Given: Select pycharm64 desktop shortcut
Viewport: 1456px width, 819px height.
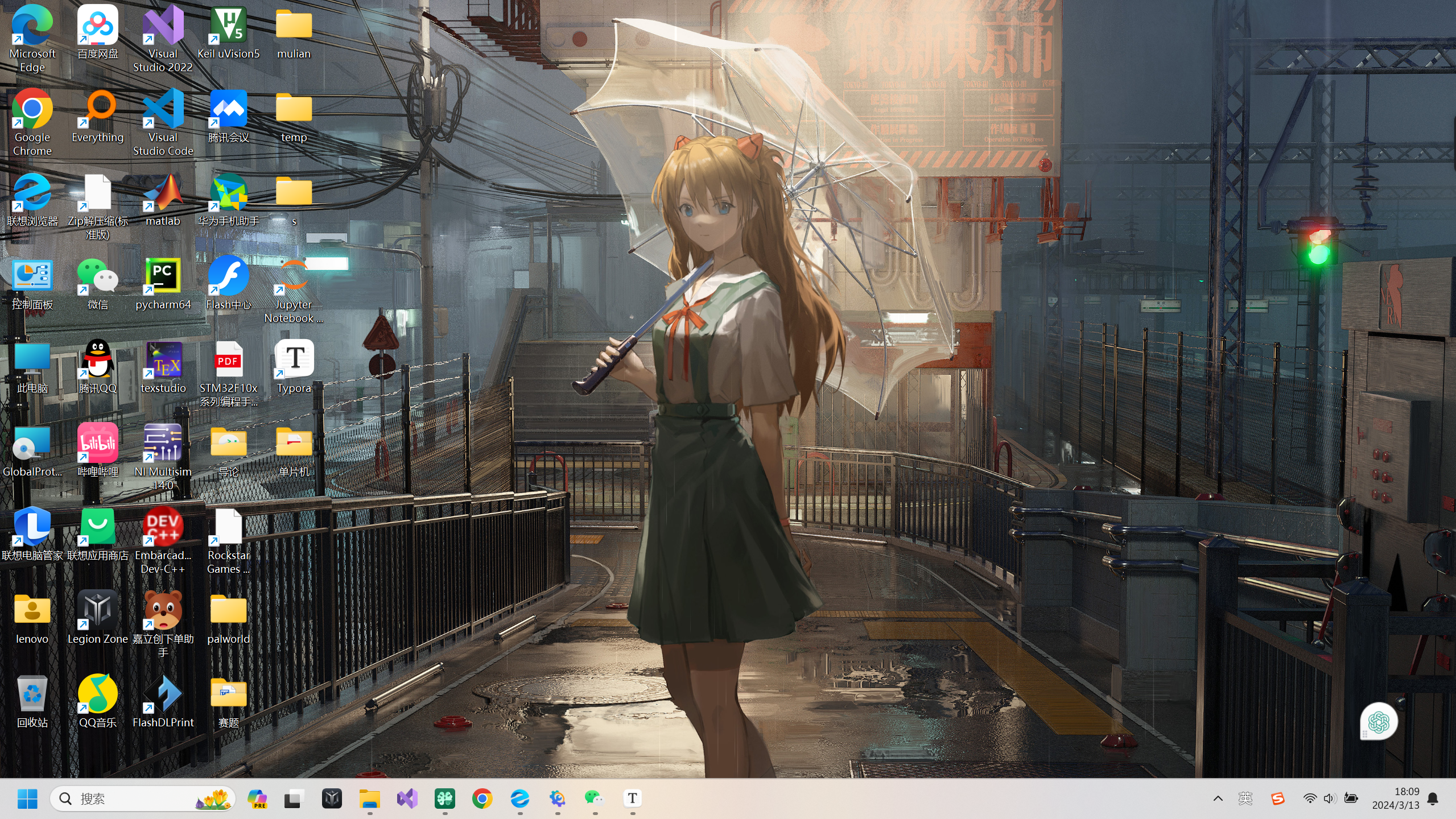Looking at the screenshot, I should coord(163,283).
